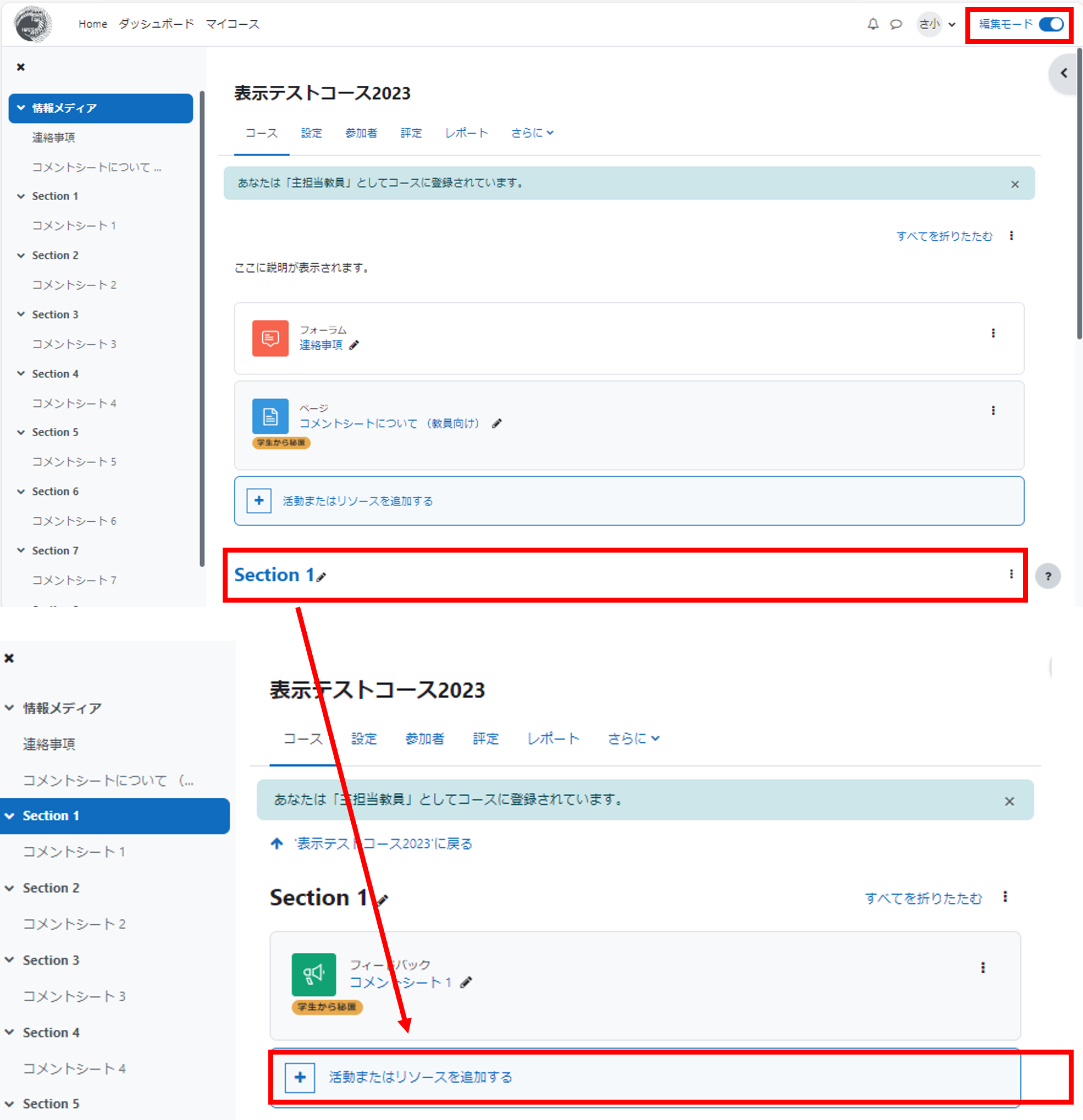The height and width of the screenshot is (1120, 1083).
Task: Close the course index in lower screenshot
Action: tap(9, 658)
